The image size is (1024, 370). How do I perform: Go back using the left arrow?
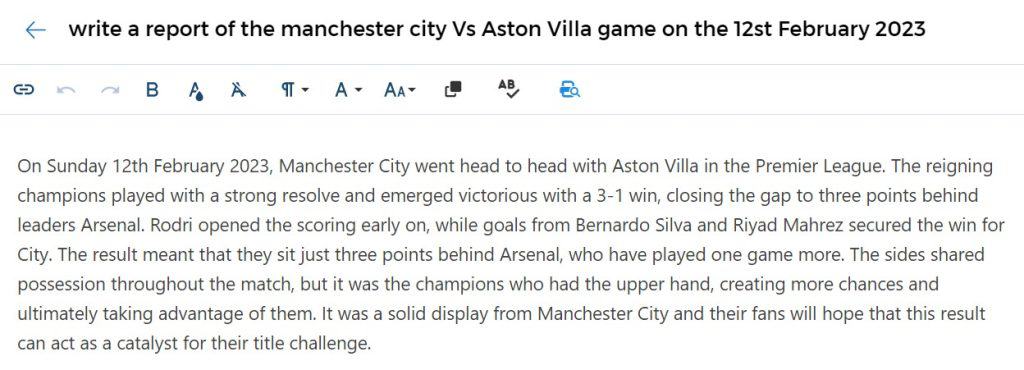(35, 30)
